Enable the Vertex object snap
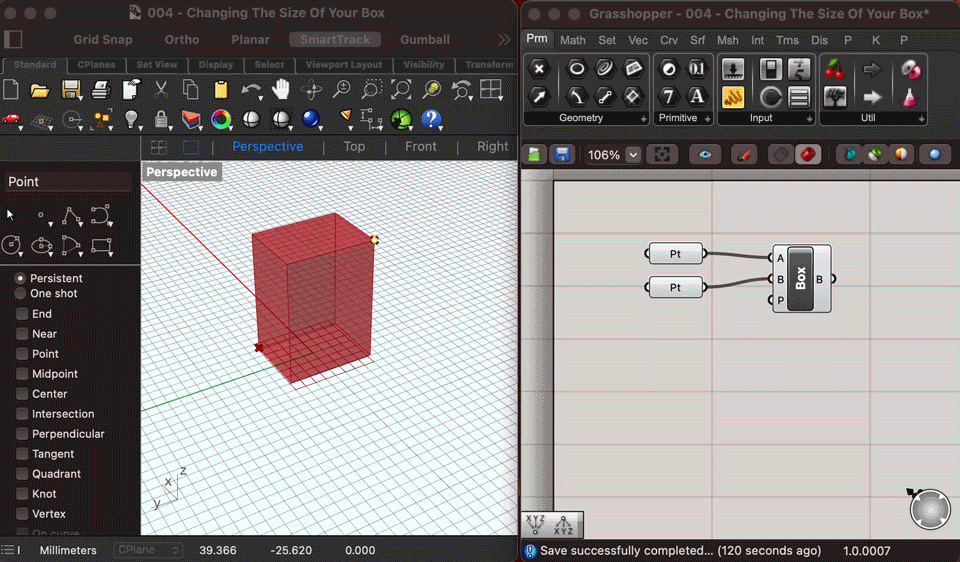Screen dimensions: 960x562 tap(22, 514)
